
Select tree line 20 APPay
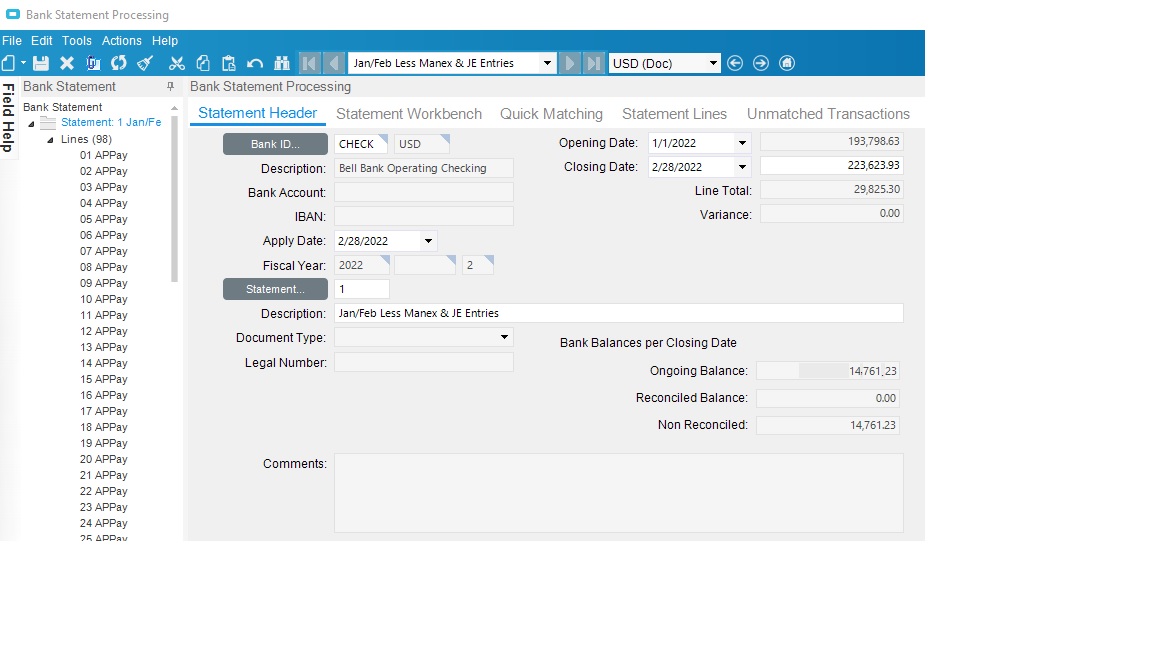104,459
